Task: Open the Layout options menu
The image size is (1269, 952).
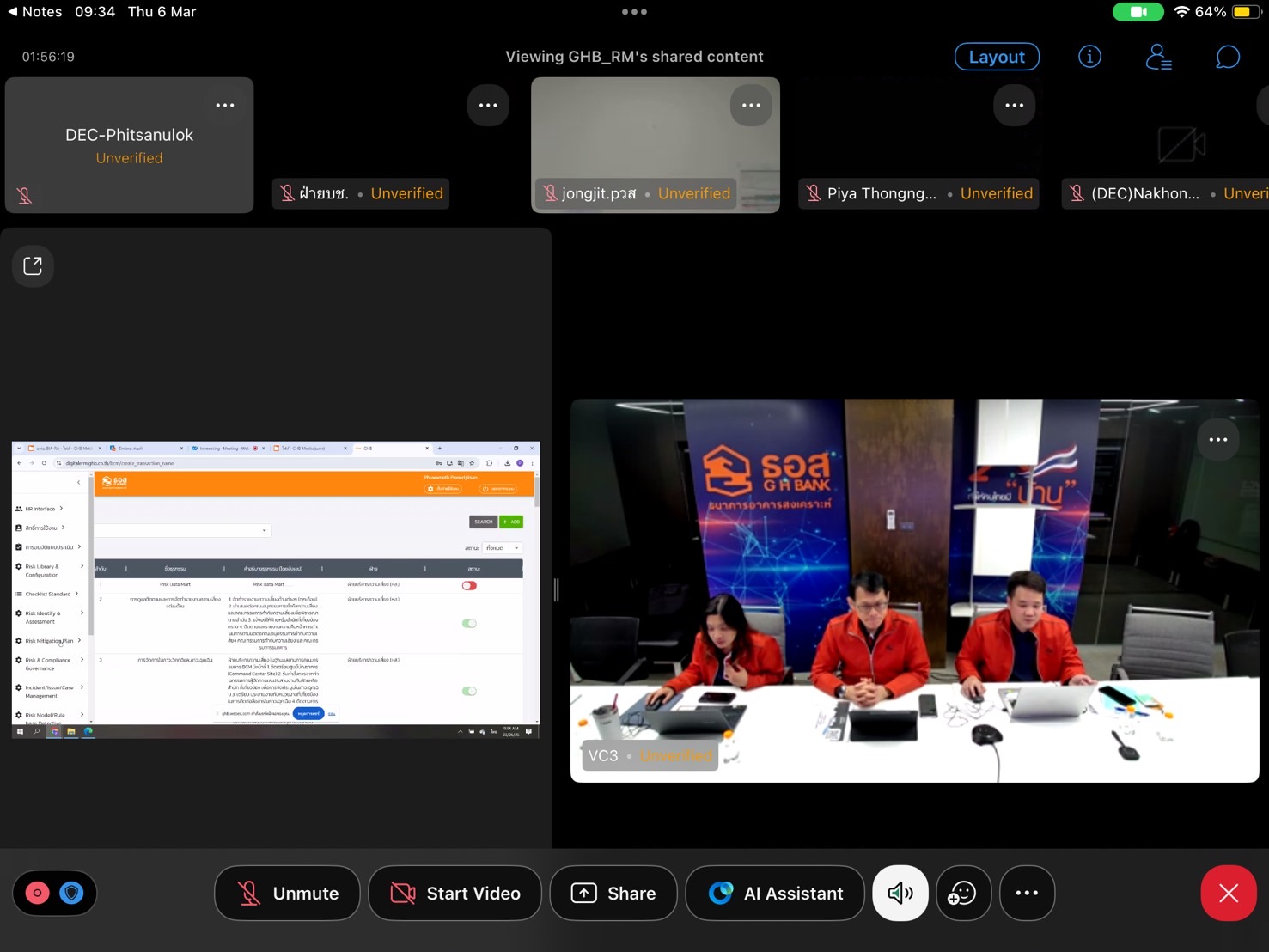Action: [x=997, y=57]
